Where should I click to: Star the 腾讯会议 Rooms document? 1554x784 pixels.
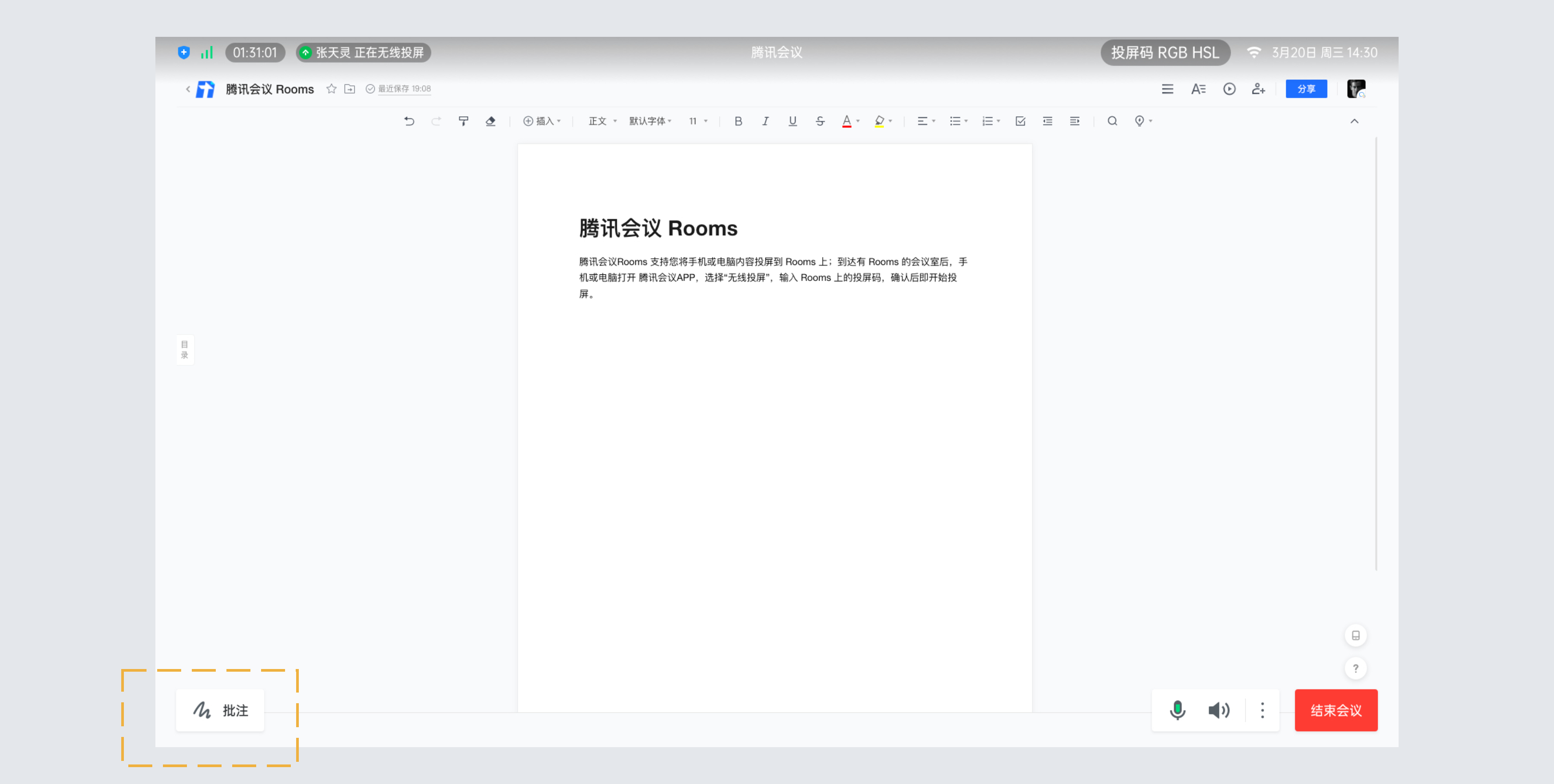pyautogui.click(x=331, y=89)
